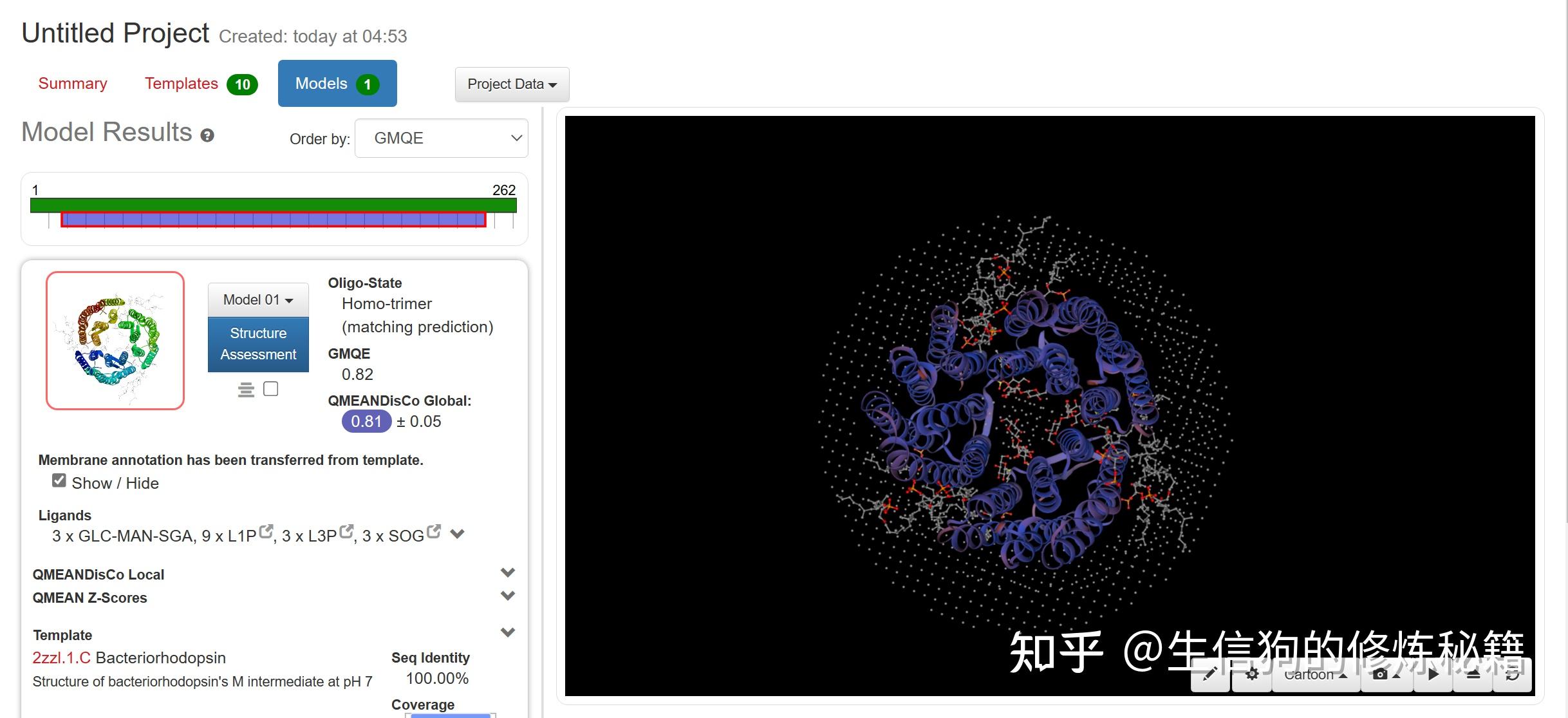
Task: Open SOG ligand external link icon
Action: coord(434,532)
